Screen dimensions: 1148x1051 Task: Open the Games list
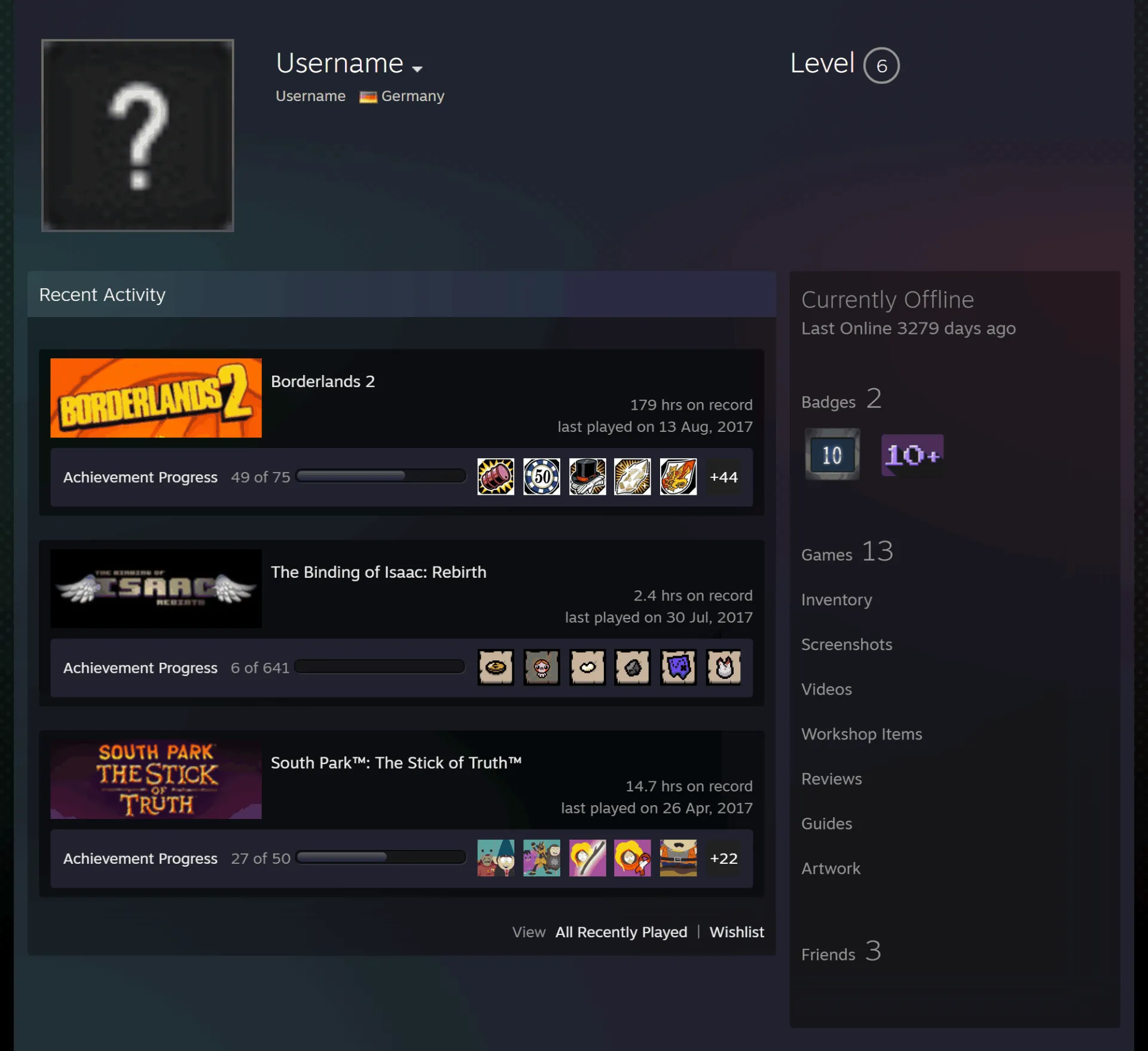click(847, 552)
